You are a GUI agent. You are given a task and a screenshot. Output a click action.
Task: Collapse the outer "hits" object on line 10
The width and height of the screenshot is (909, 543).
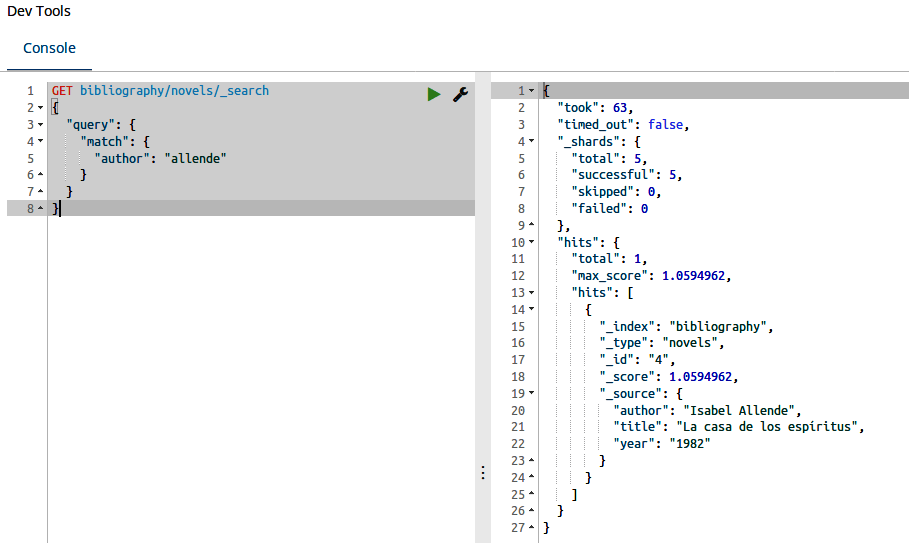click(x=531, y=243)
